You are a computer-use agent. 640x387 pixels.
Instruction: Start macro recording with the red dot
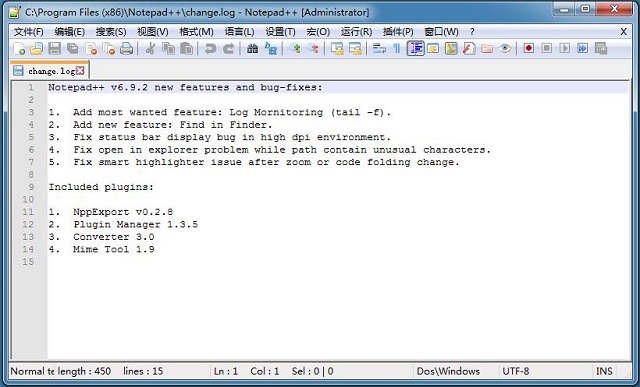[529, 49]
